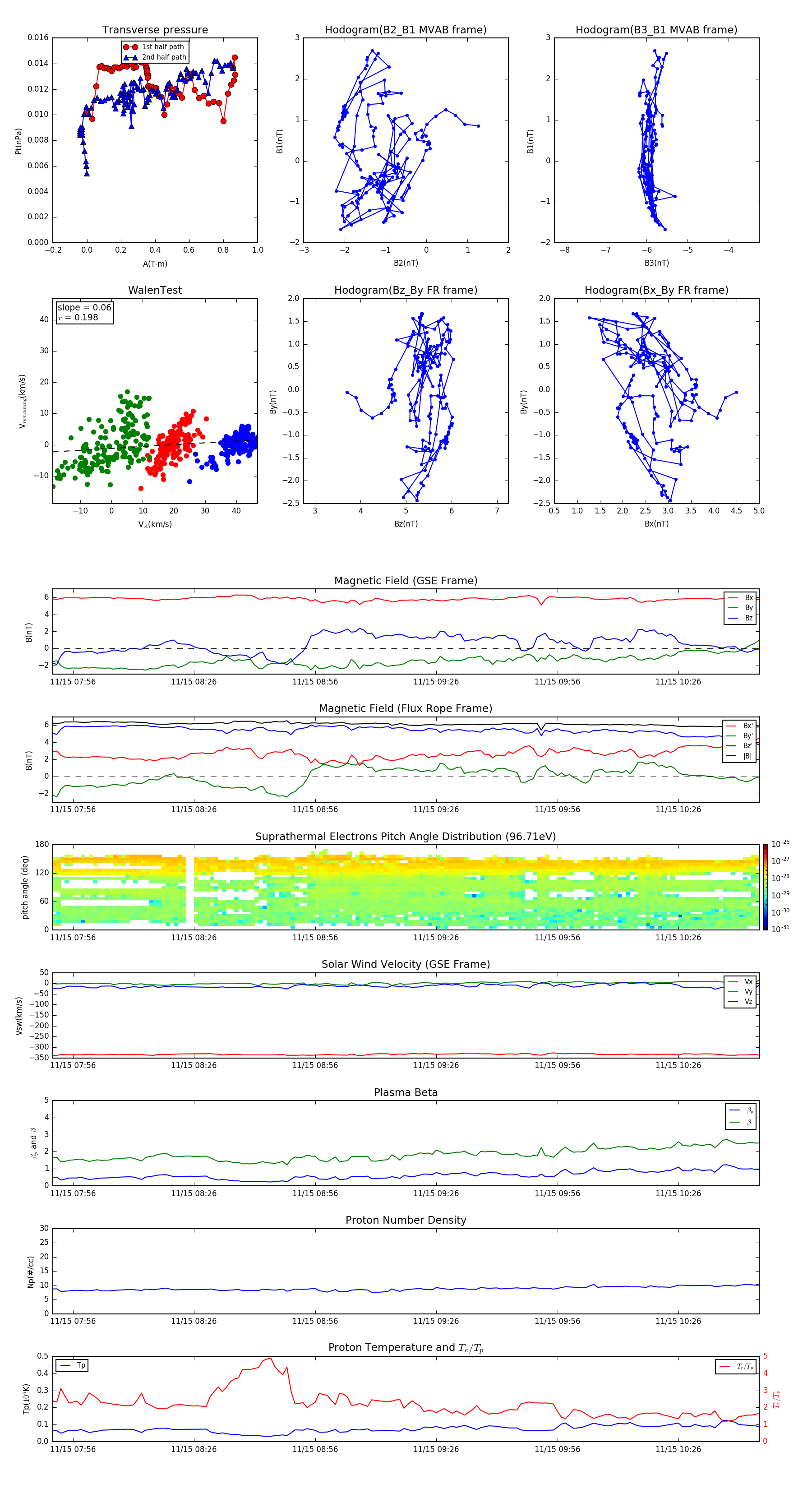Click the '10^-26' colorbar tick label
812x1489 pixels.
tap(780, 844)
